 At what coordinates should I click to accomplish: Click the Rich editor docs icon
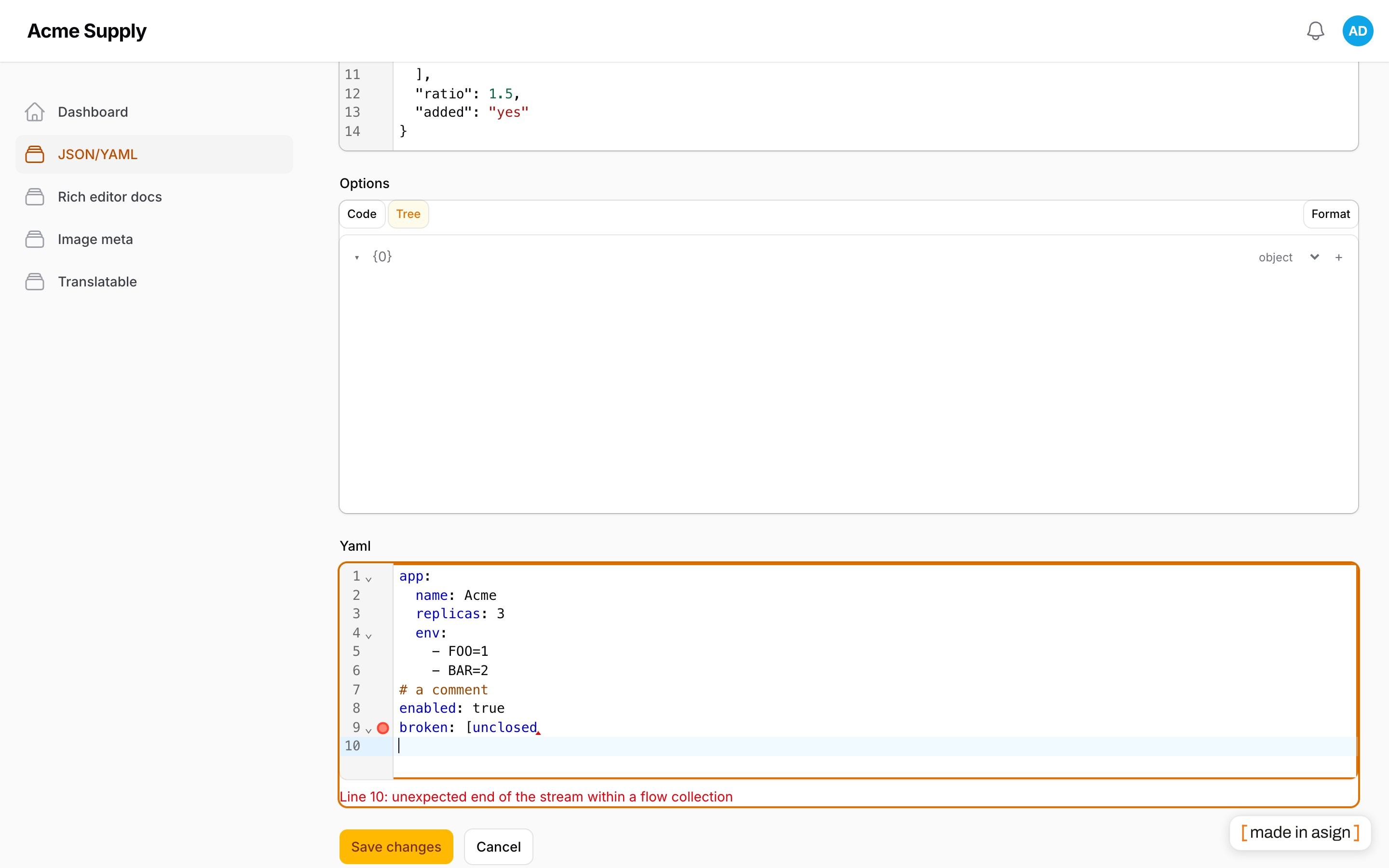pos(34,197)
